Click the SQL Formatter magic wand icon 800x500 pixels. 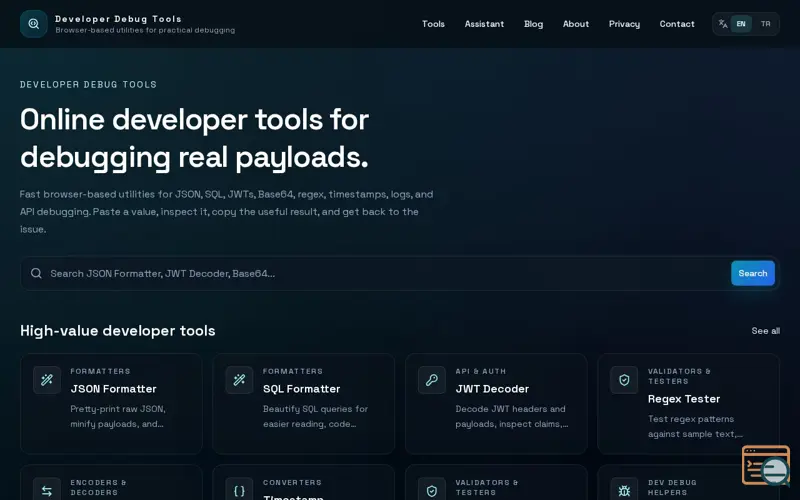(239, 380)
